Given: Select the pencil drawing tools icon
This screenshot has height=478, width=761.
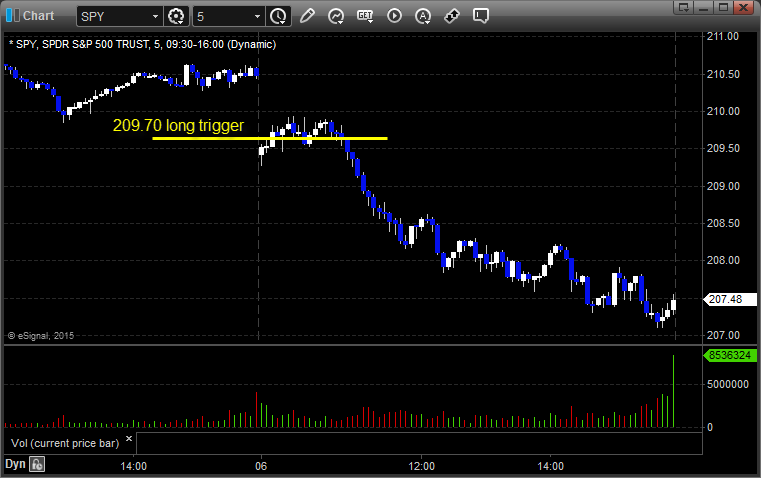Looking at the screenshot, I should [307, 16].
